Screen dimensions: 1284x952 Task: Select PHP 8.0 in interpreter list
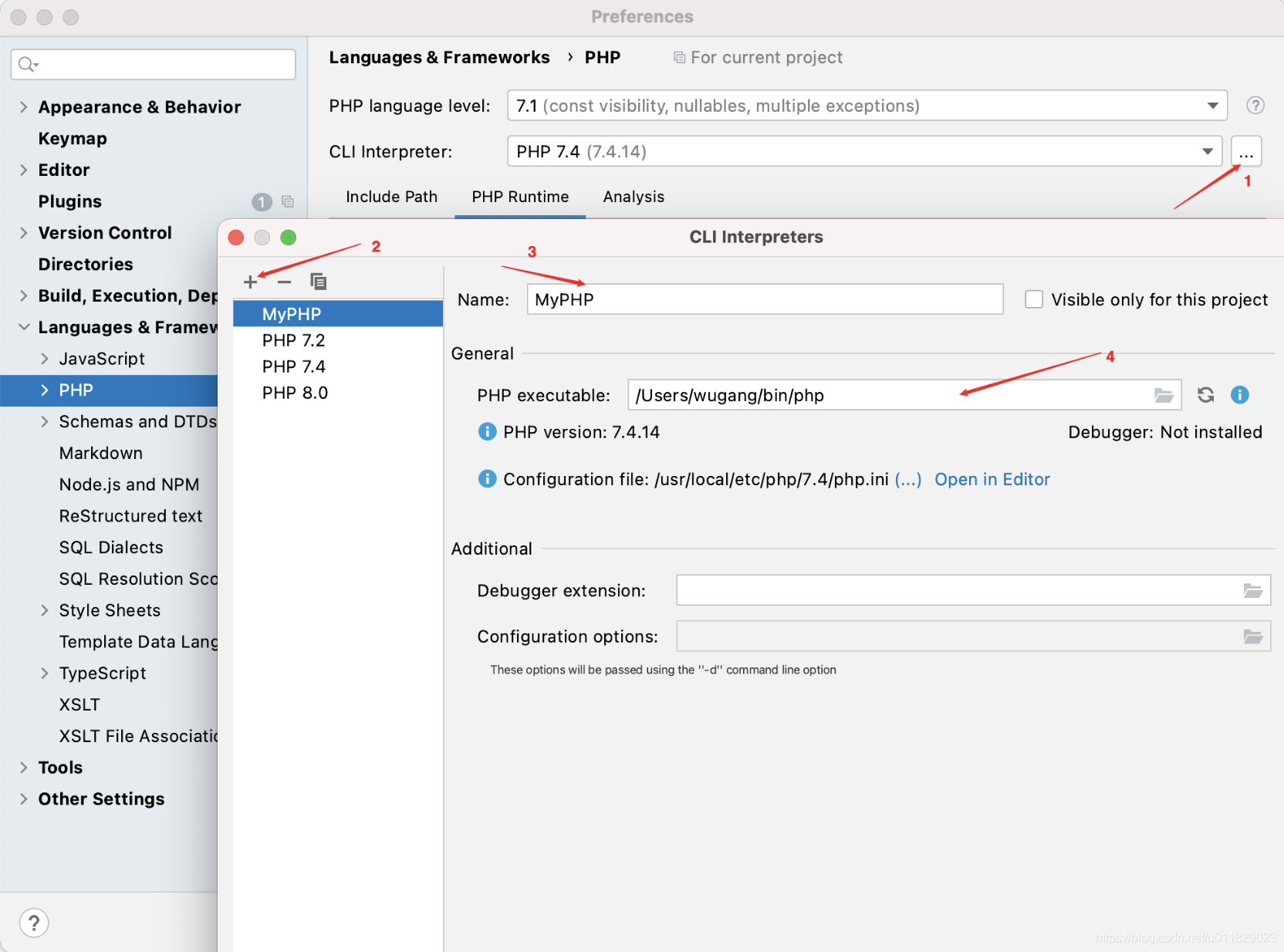point(295,393)
